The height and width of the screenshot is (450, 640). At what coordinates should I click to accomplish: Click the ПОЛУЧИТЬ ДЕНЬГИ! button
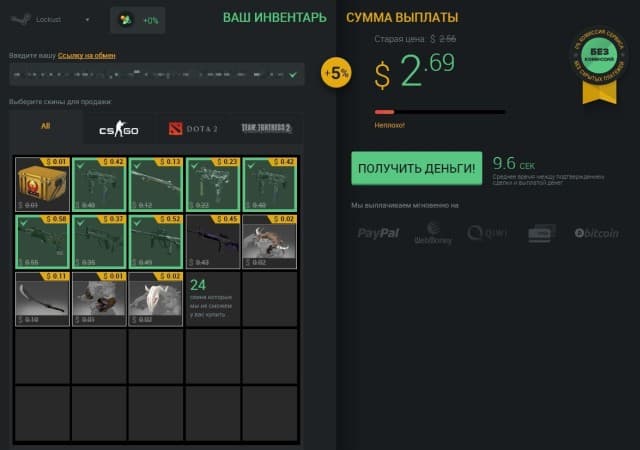(x=416, y=168)
